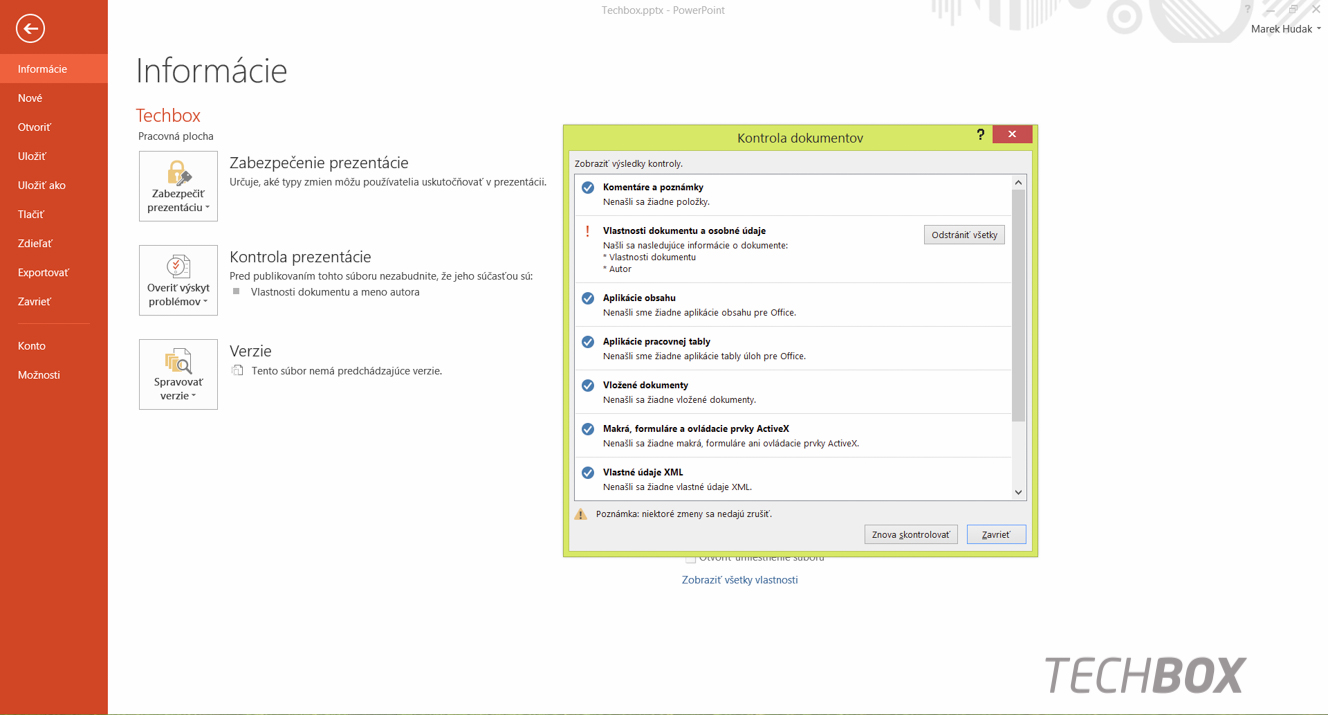Click checkmark icon next to Vložené dokumenty
The width and height of the screenshot is (1328, 715).
pyautogui.click(x=588, y=385)
